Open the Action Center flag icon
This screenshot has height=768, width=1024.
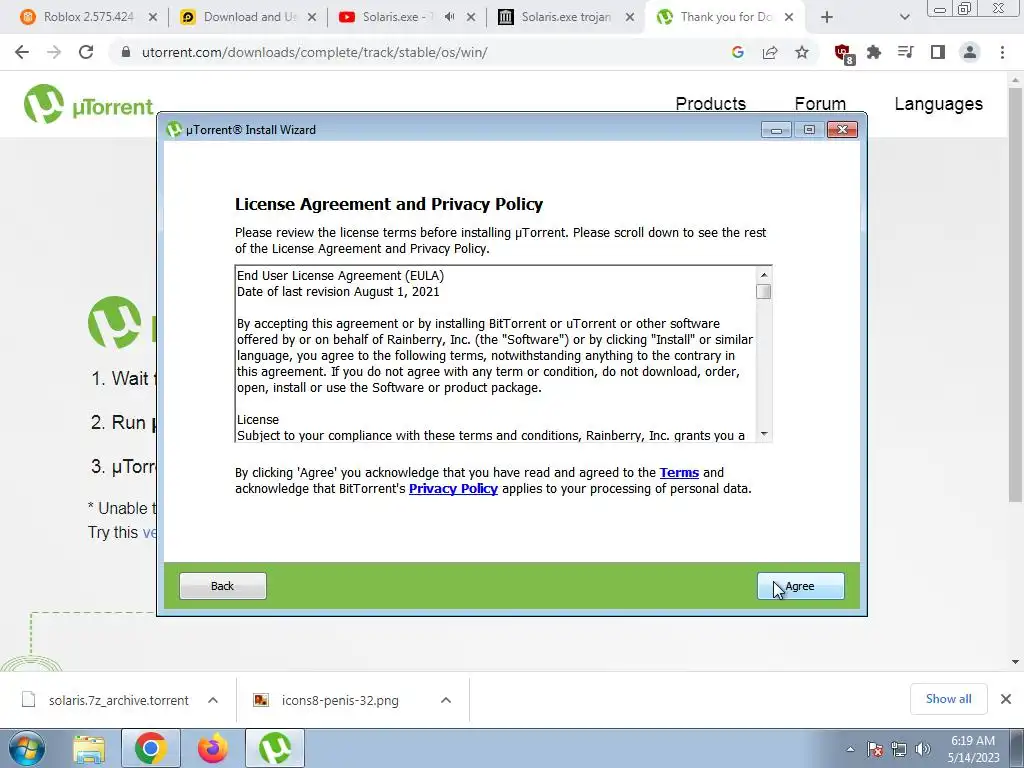point(875,749)
